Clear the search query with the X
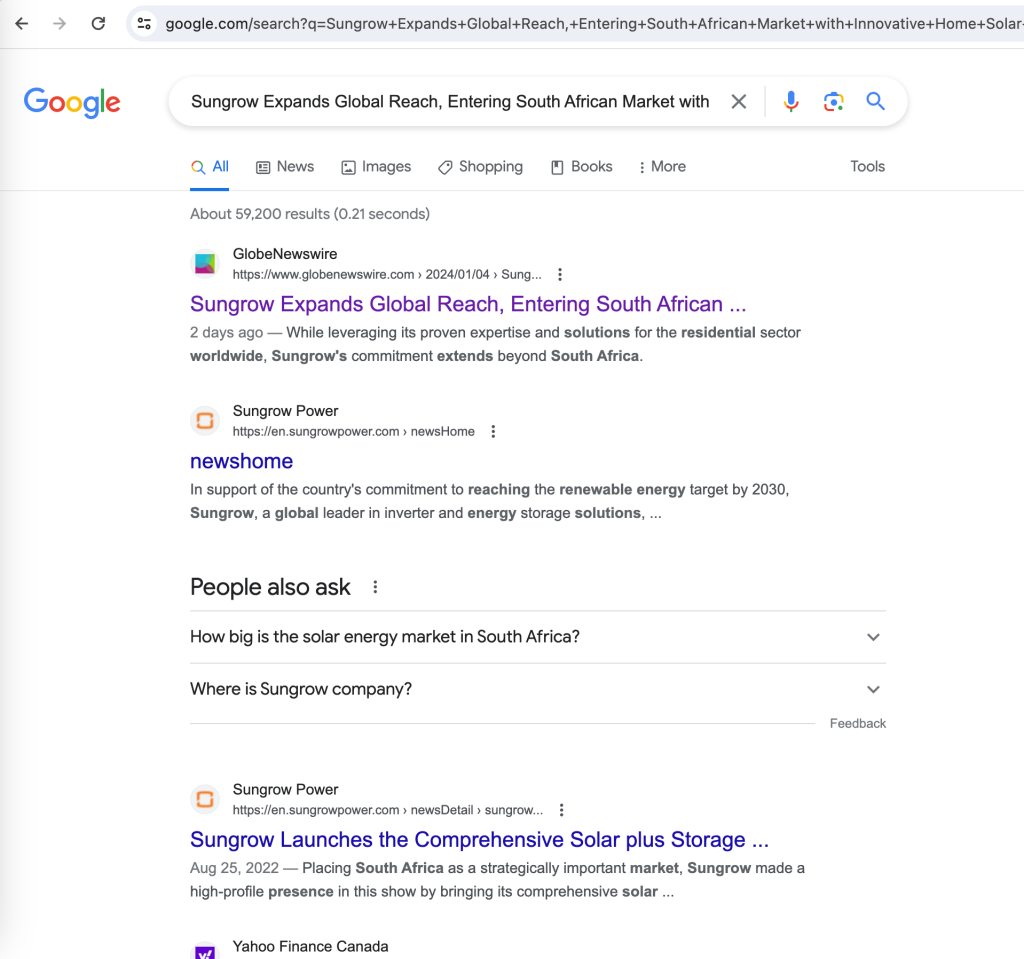Screen dimensions: 1024x959 click(739, 101)
